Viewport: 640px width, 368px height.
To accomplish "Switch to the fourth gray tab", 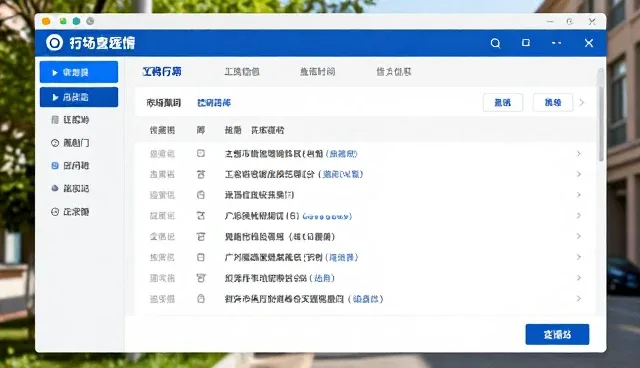I will 393,72.
